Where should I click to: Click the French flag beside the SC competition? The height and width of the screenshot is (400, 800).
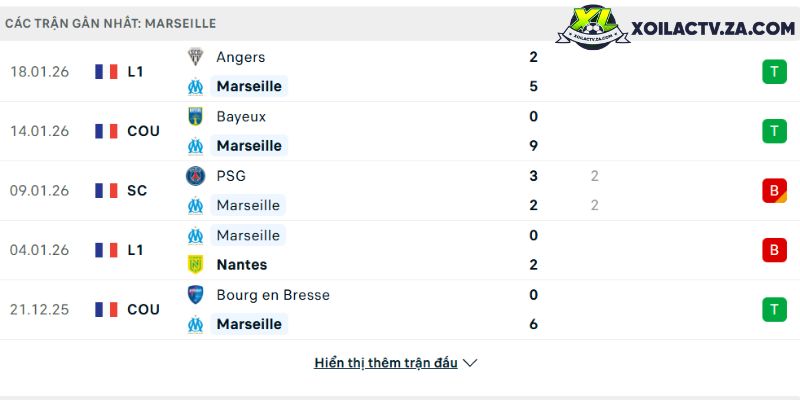106,190
